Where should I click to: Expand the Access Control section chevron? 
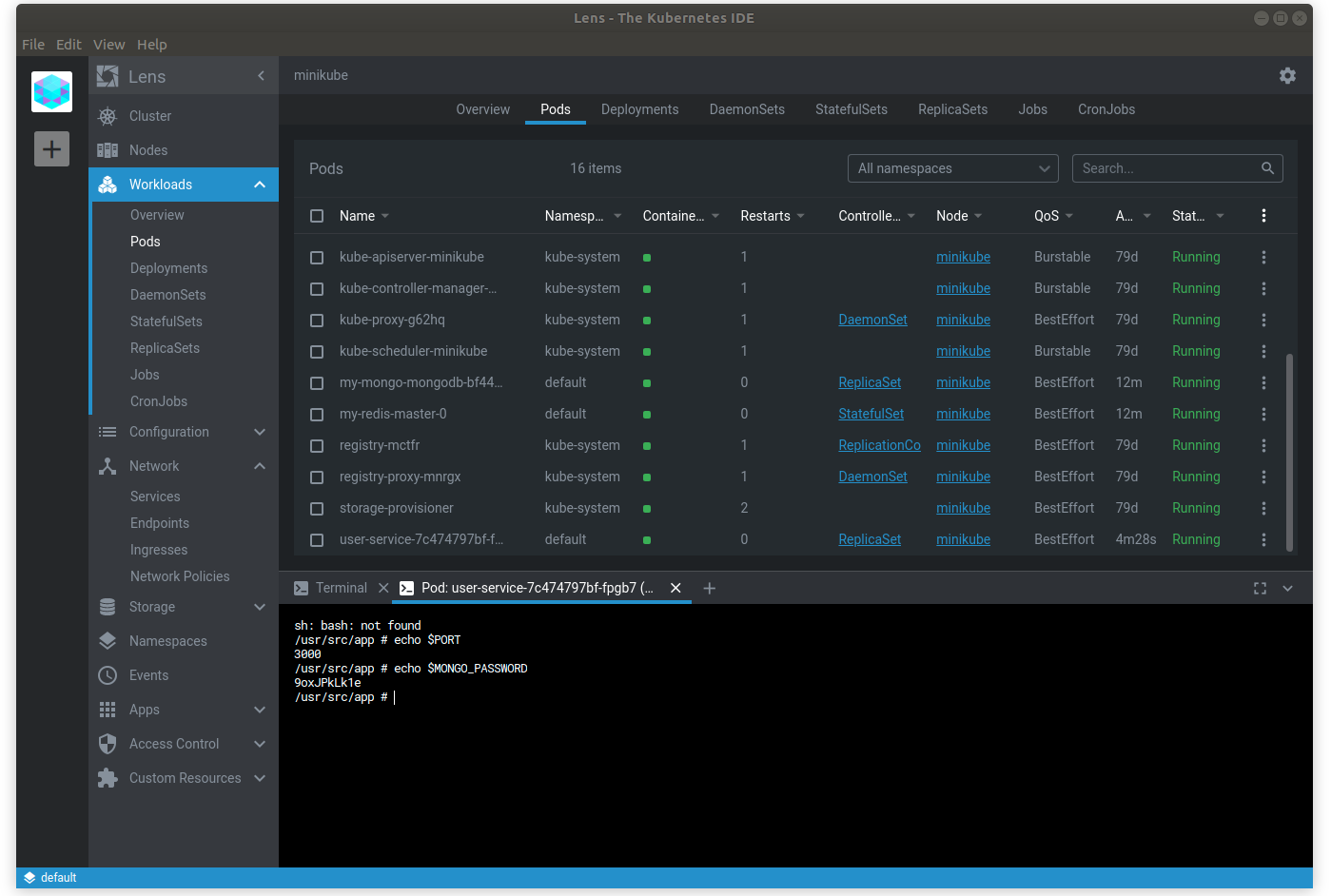pos(260,744)
